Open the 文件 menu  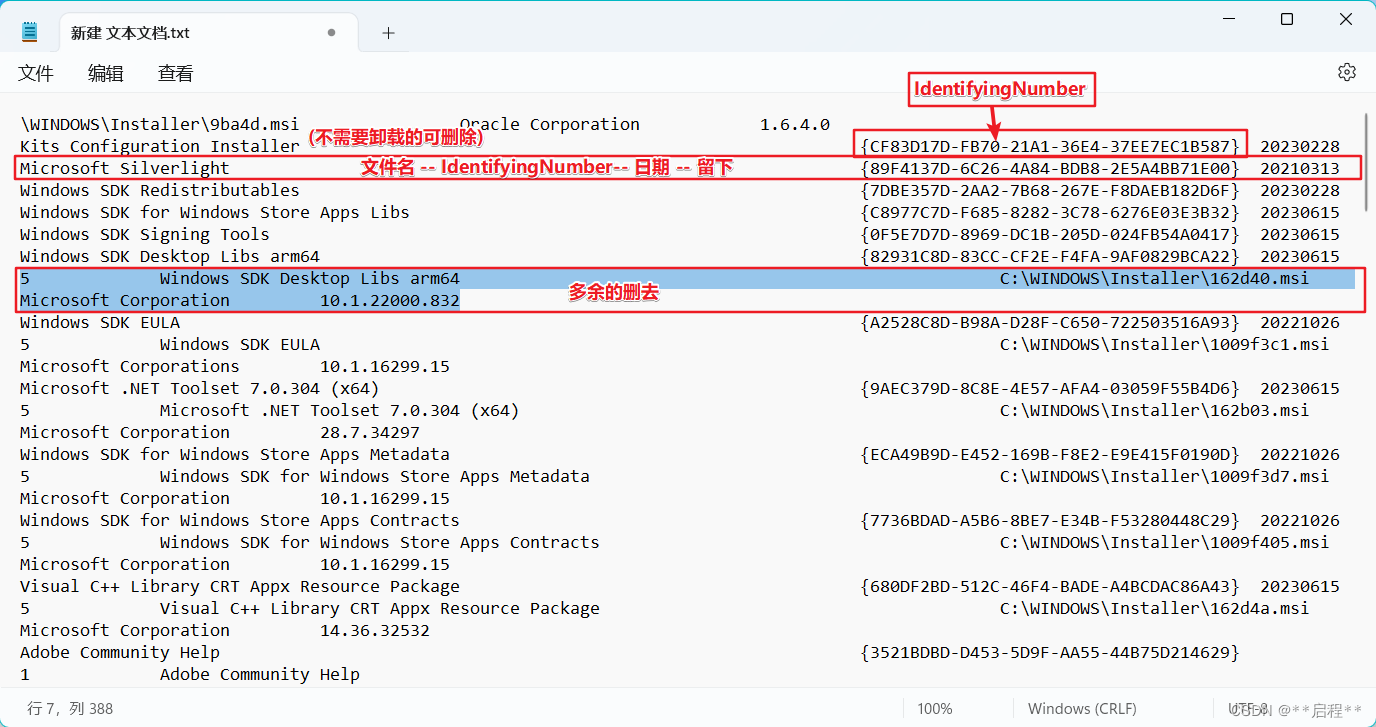coord(36,73)
